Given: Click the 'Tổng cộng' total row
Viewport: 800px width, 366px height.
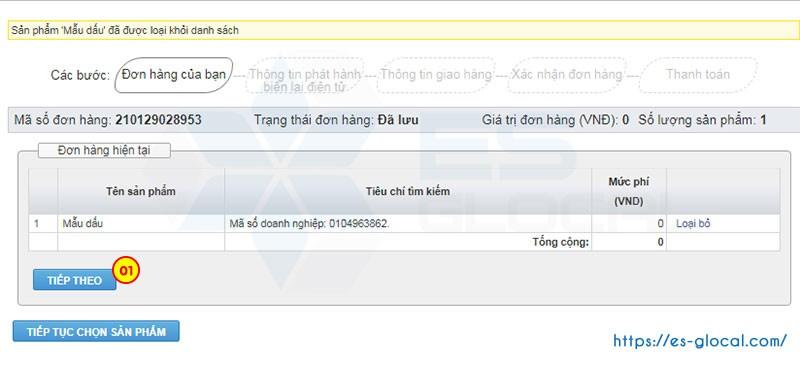Looking at the screenshot, I should (404, 242).
